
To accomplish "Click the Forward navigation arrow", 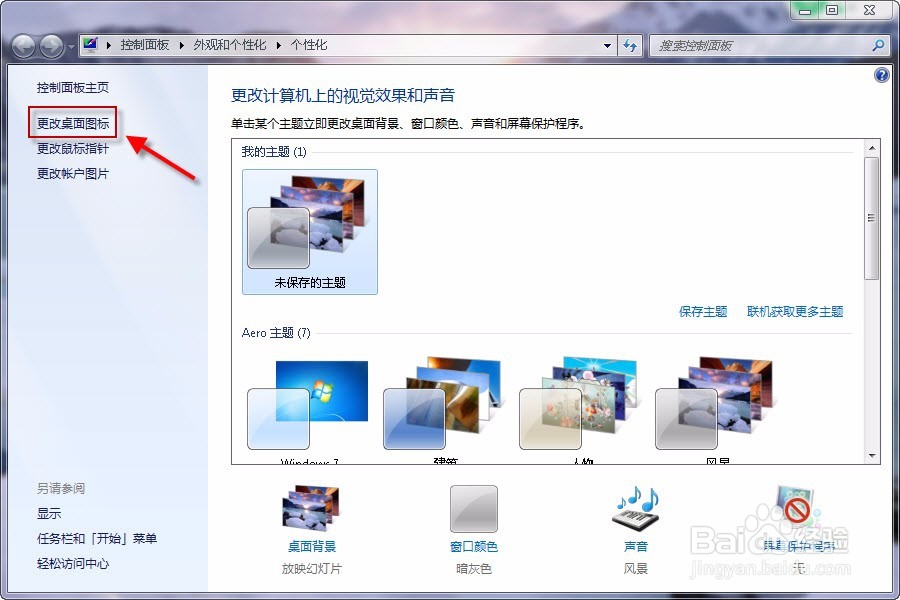I will 52,46.
